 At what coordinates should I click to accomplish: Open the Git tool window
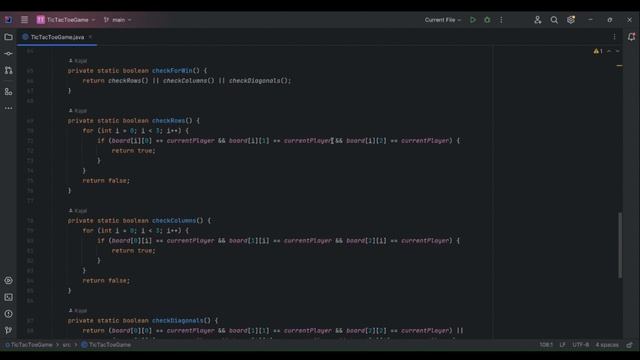[8, 330]
